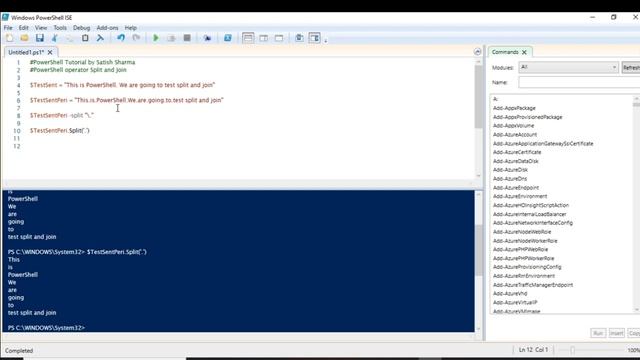Select Add-AzureApplicationGatewaySslCertificate command
The width and height of the screenshot is (640, 360).
543,144
